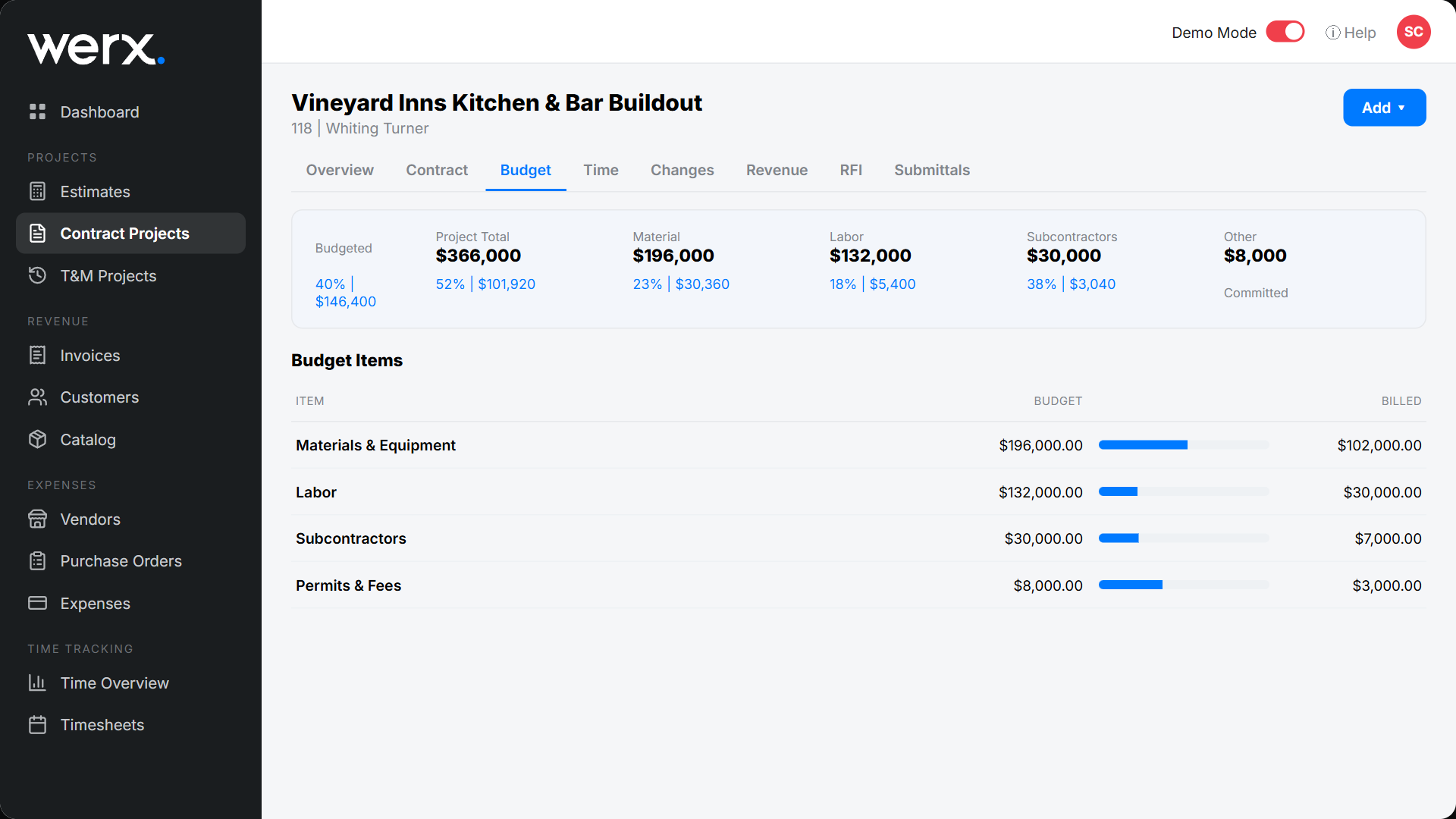Open T&M Projects page

(x=130, y=276)
